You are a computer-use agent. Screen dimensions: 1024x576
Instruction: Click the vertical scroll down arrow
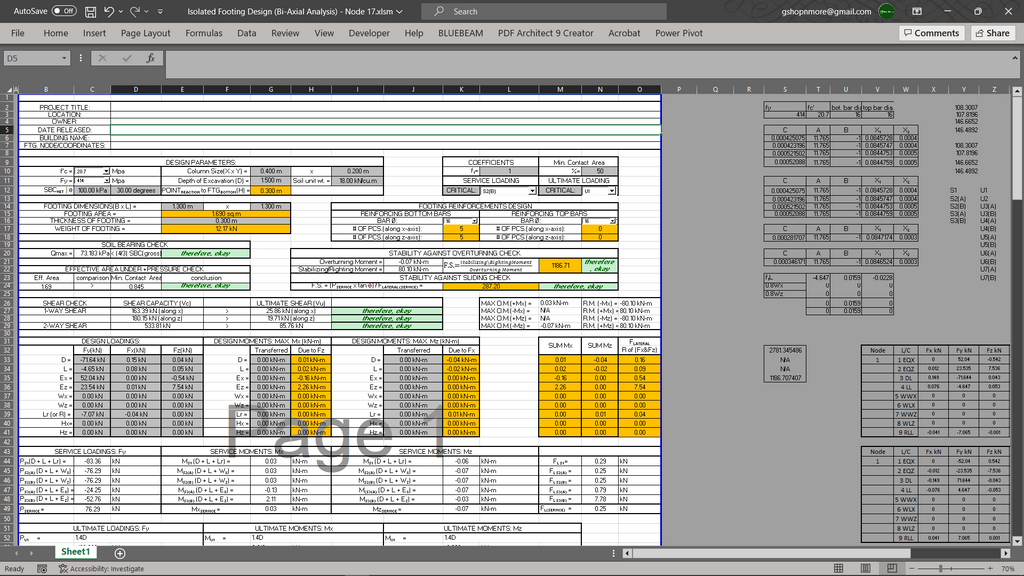click(x=1017, y=541)
